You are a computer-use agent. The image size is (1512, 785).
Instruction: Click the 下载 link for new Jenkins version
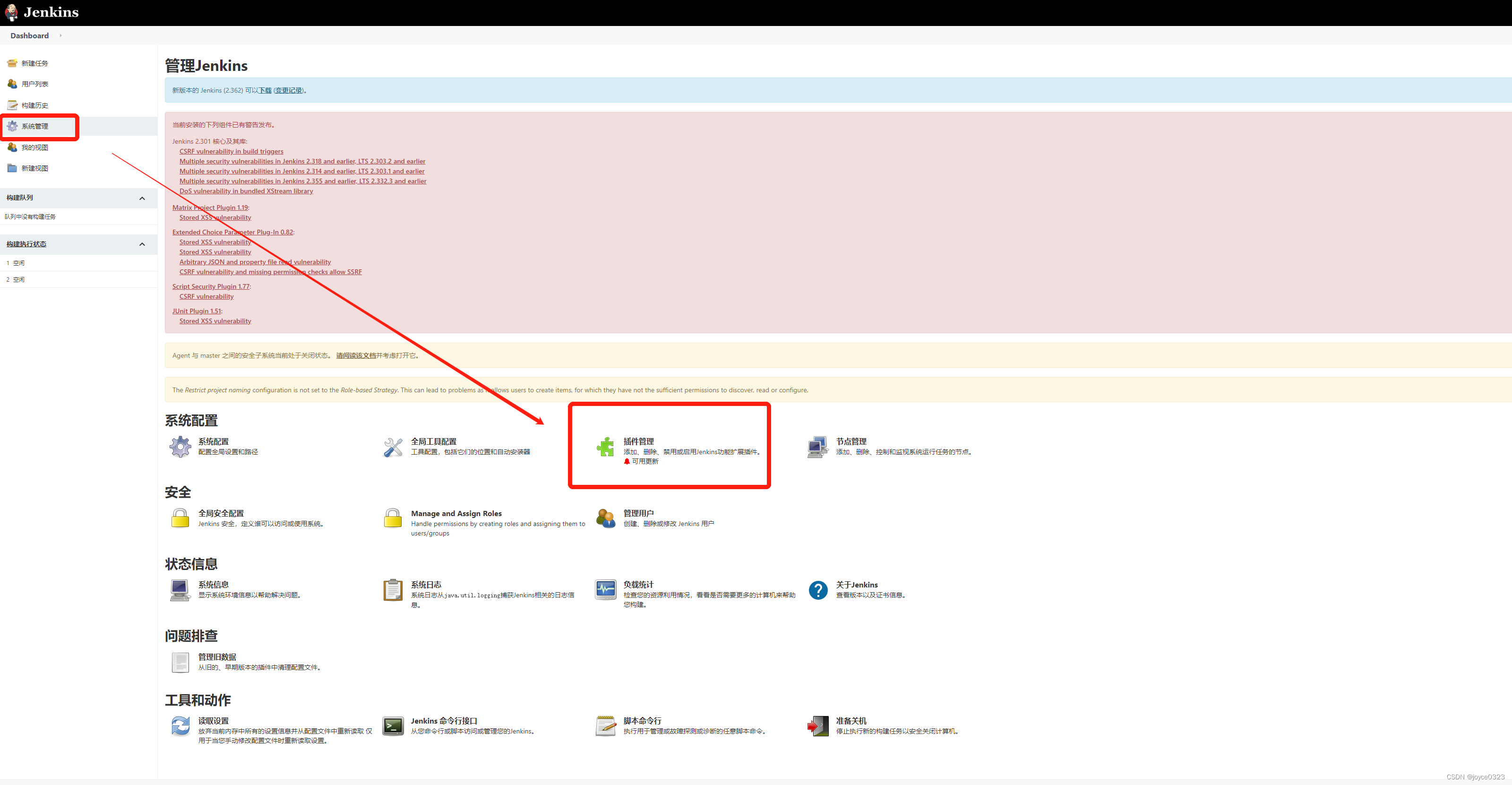click(x=265, y=90)
